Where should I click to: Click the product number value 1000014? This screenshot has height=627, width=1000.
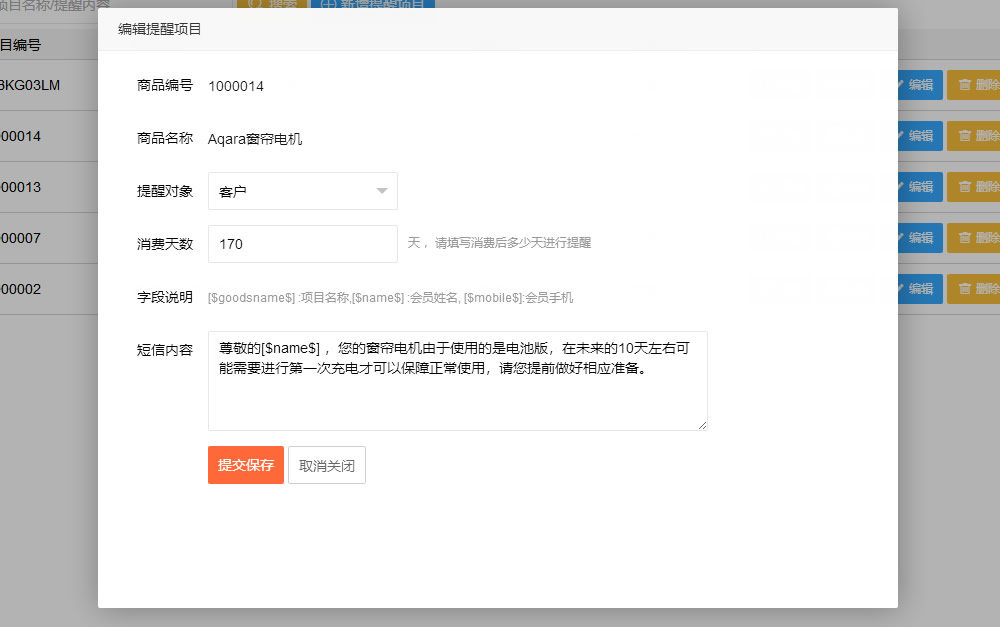[236, 86]
